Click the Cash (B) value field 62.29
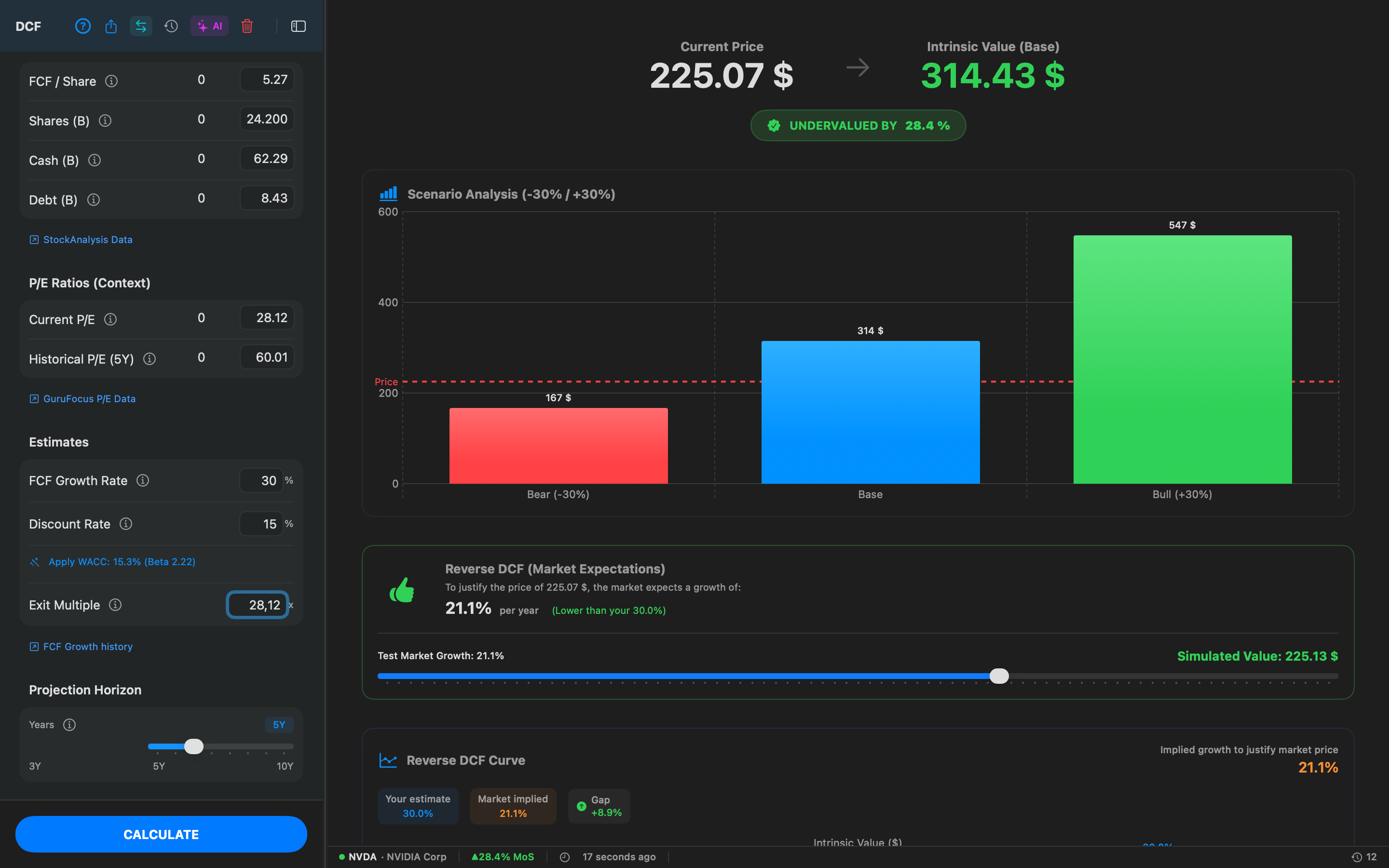This screenshot has height=868, width=1389. (267, 159)
